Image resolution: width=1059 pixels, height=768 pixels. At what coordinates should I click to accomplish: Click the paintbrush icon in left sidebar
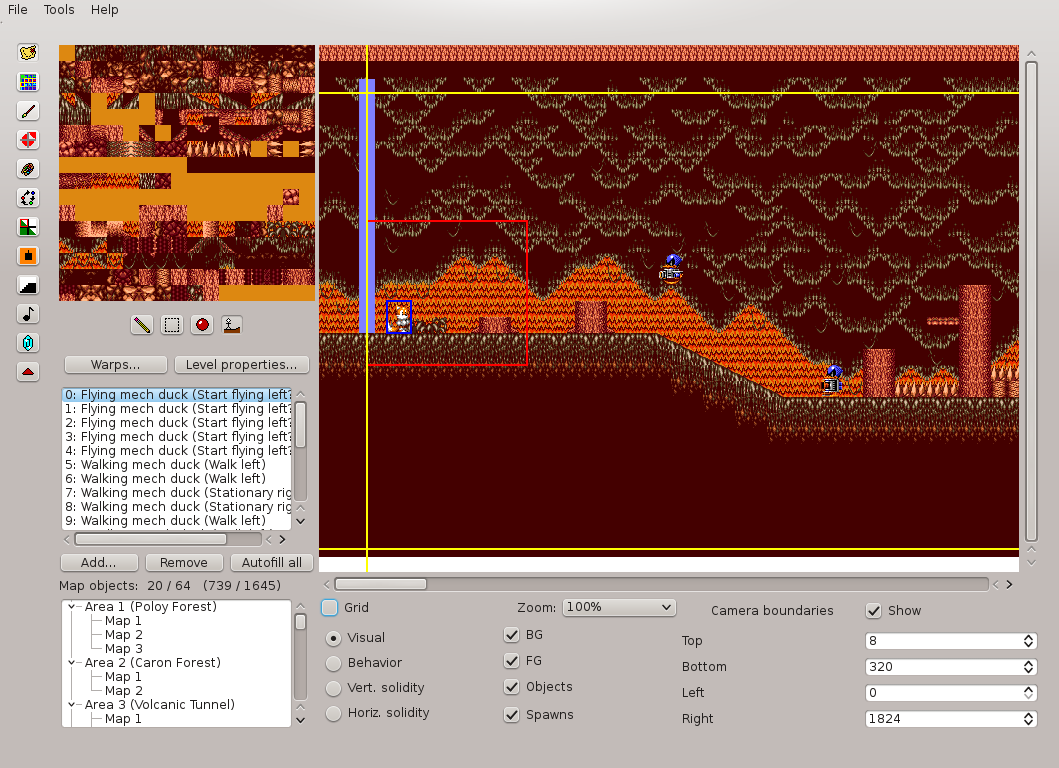[x=29, y=111]
